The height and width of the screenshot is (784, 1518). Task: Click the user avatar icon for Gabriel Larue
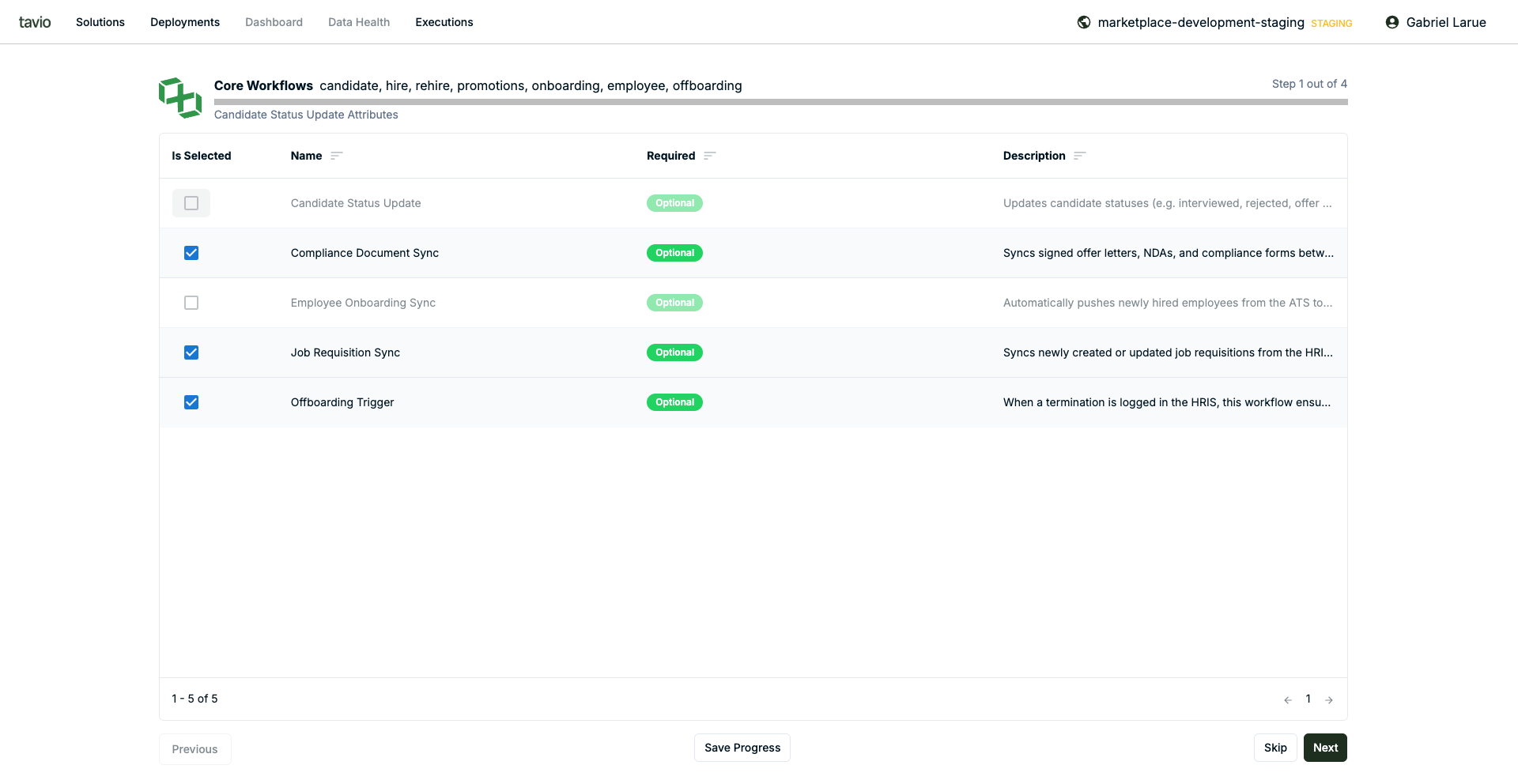(x=1392, y=22)
